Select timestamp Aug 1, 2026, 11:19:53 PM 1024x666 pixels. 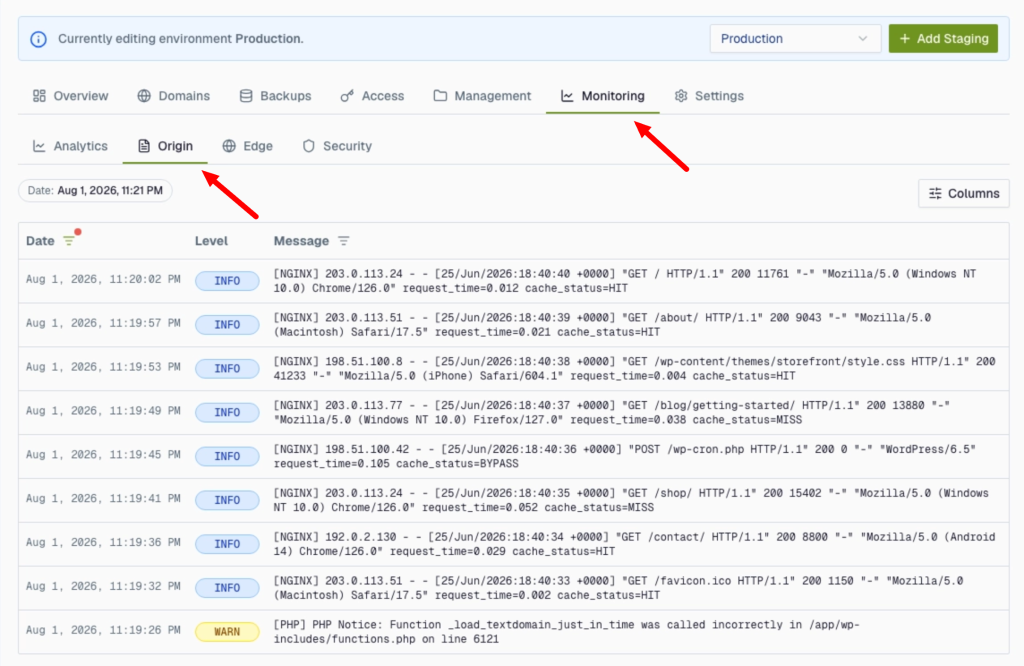pos(103,367)
